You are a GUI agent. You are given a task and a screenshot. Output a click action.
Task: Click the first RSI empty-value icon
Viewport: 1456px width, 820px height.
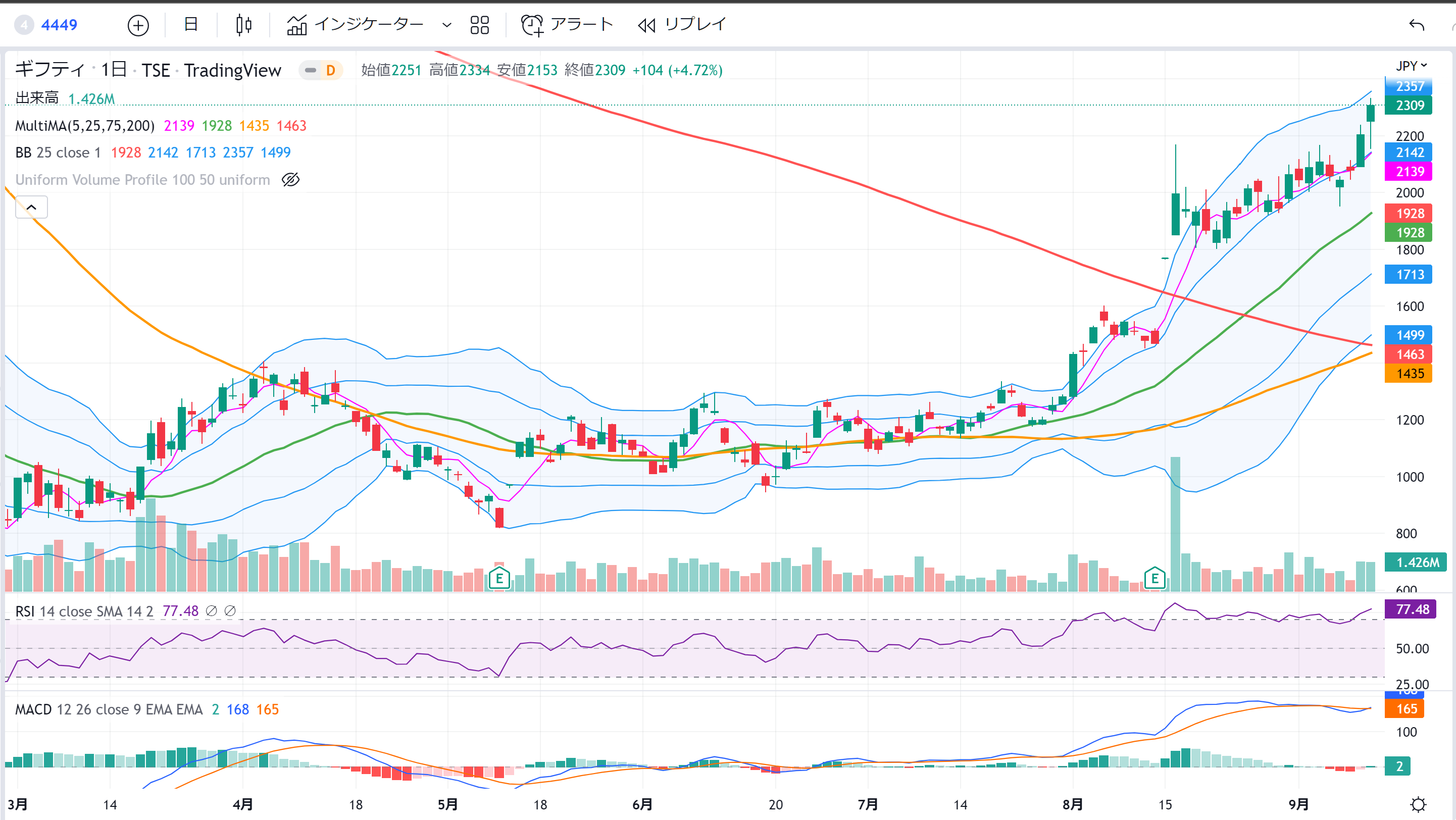[212, 611]
